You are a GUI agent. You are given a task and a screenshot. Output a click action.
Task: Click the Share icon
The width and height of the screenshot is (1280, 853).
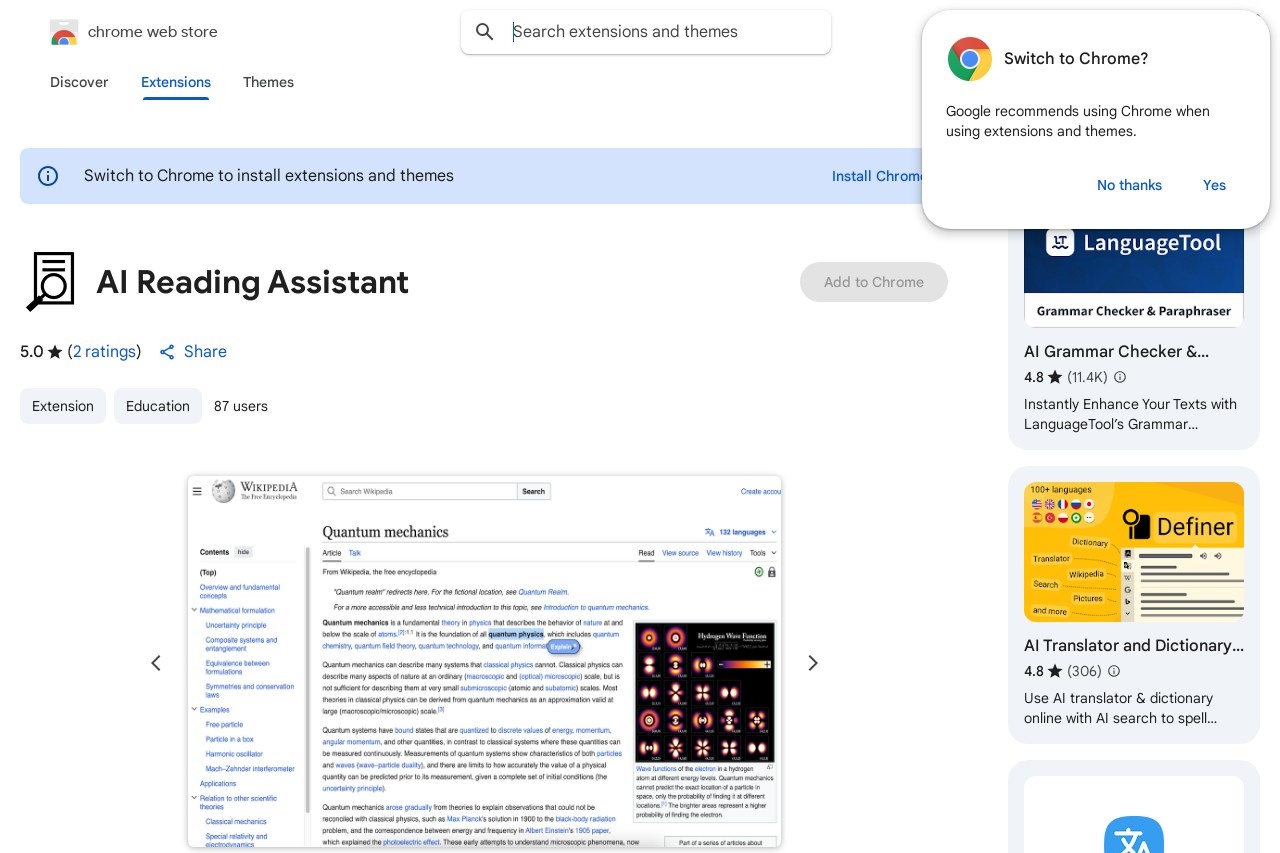pyautogui.click(x=167, y=352)
